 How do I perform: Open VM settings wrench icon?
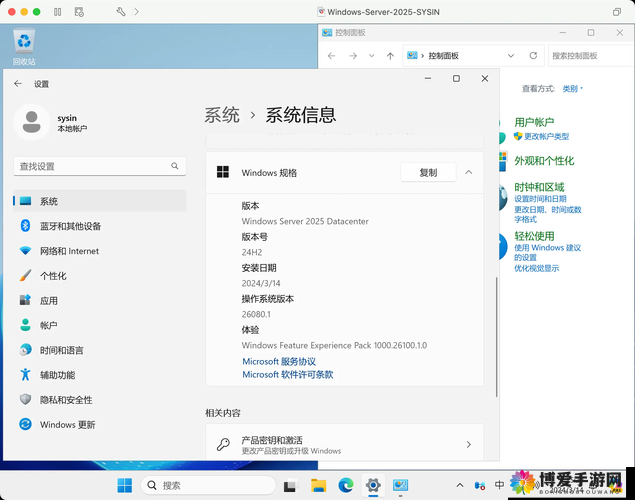(121, 12)
